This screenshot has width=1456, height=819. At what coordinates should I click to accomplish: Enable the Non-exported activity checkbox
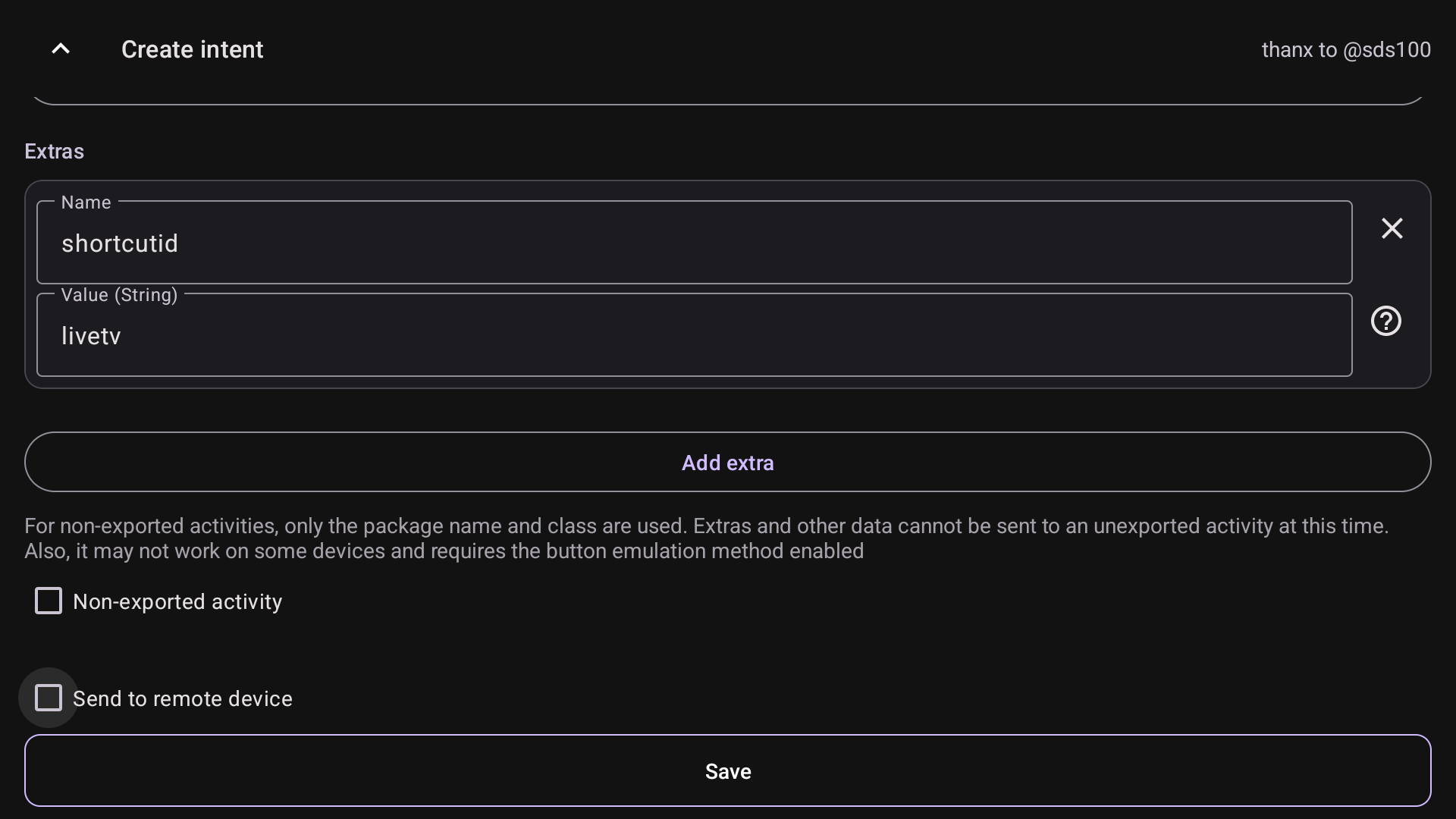pos(49,601)
